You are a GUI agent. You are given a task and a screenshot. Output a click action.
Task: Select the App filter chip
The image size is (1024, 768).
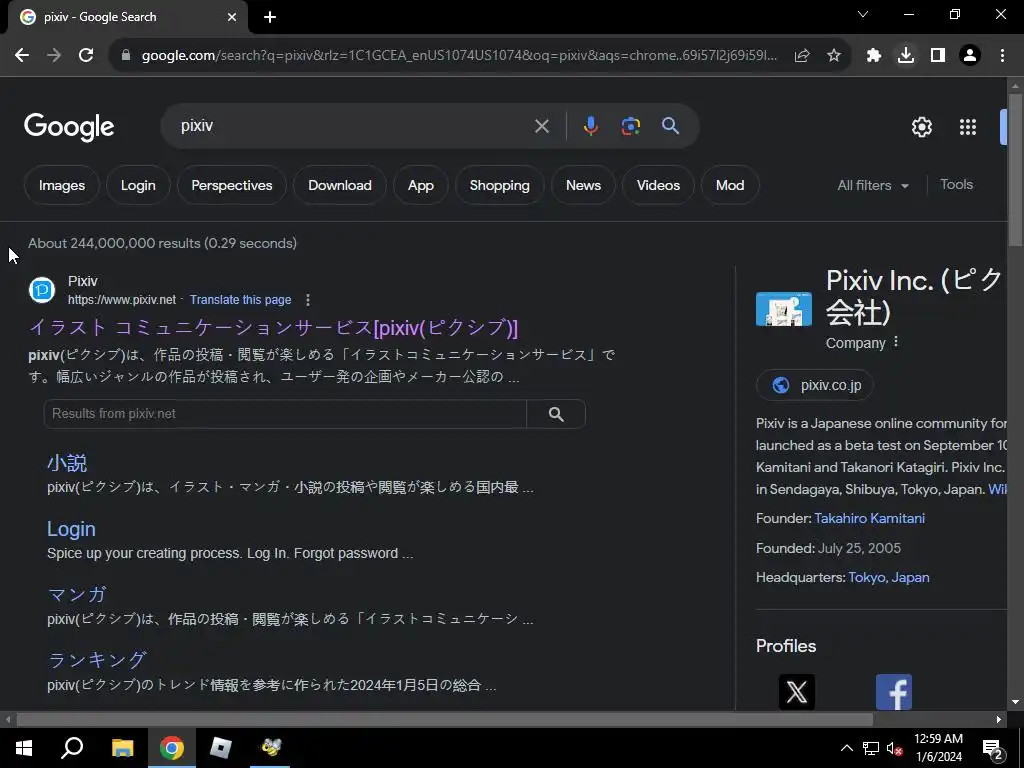421,185
